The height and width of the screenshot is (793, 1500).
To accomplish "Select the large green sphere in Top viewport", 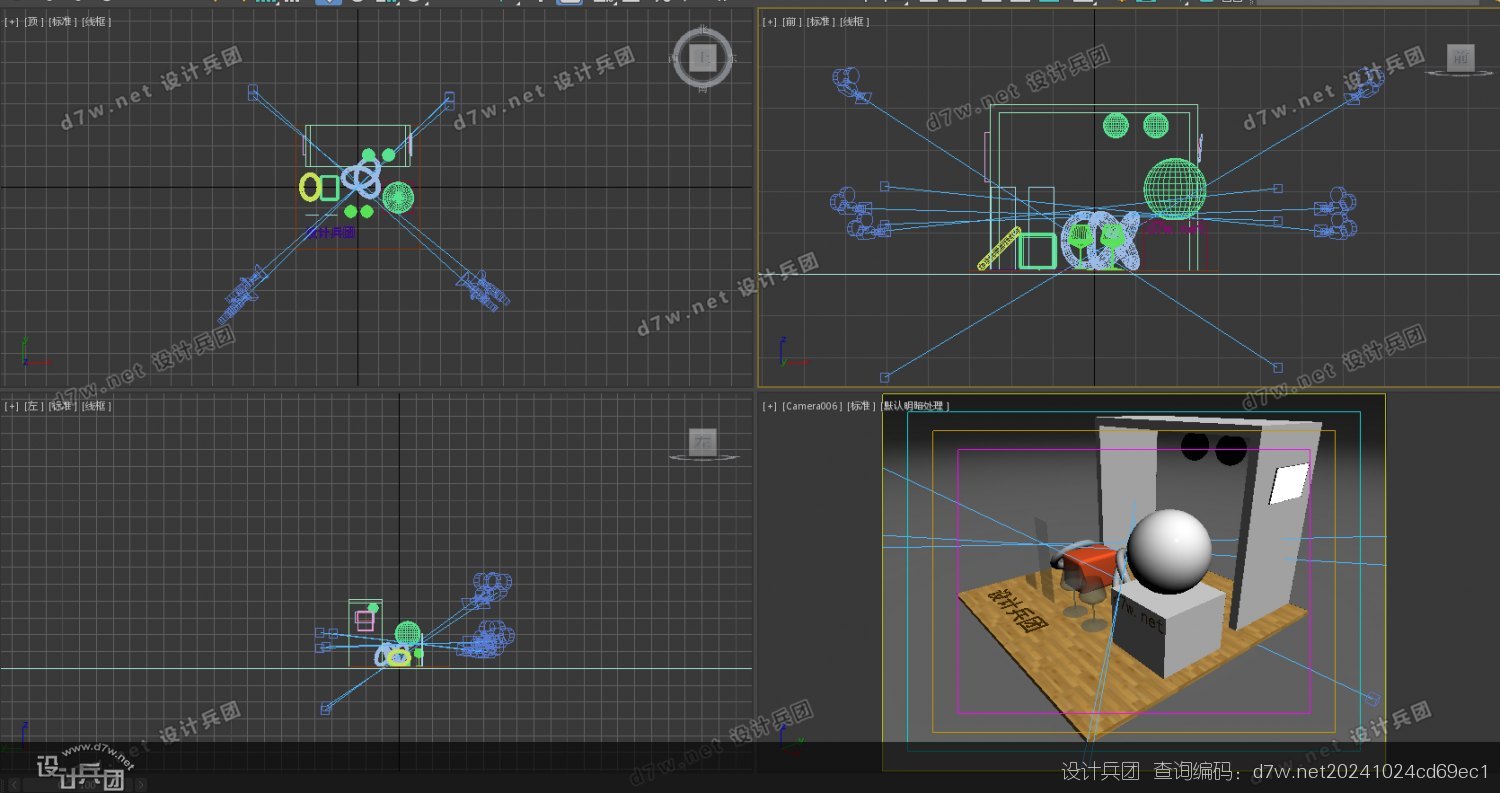I will click(x=398, y=198).
